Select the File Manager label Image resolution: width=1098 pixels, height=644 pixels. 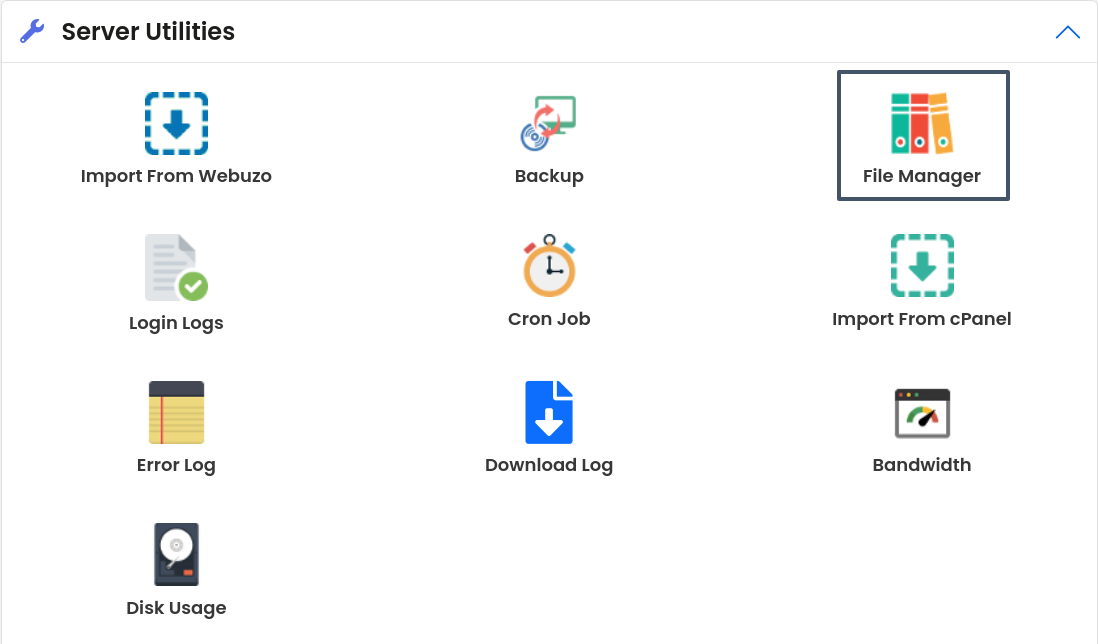(922, 176)
